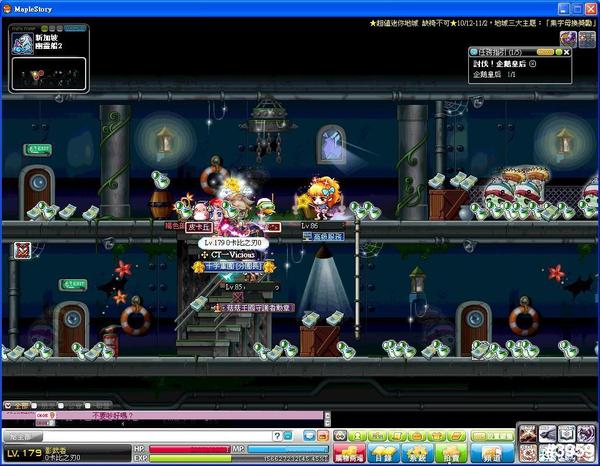
Task: Click the orange icon right of chat bar
Action: coord(323,436)
